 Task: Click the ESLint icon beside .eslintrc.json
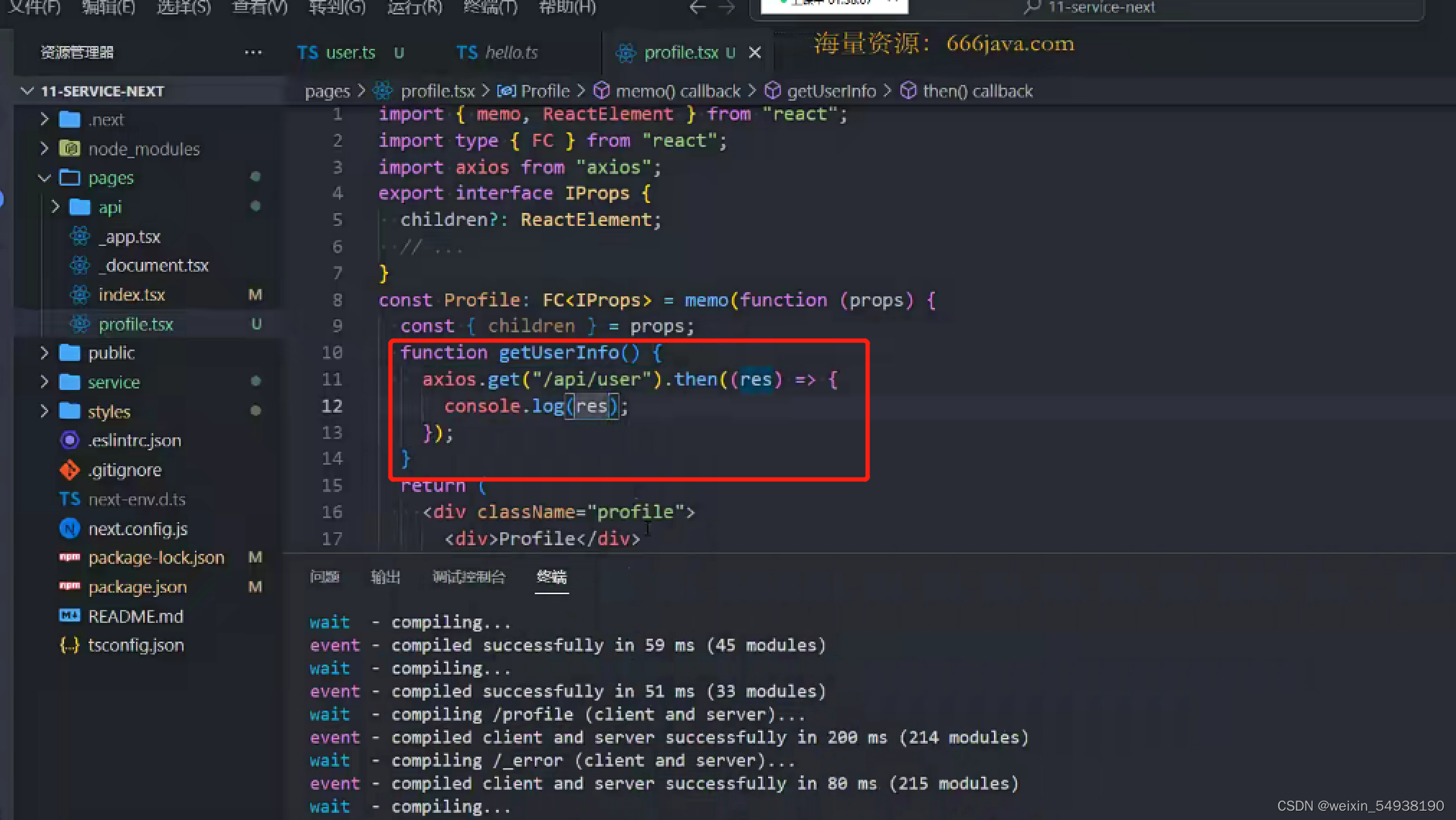click(x=70, y=440)
